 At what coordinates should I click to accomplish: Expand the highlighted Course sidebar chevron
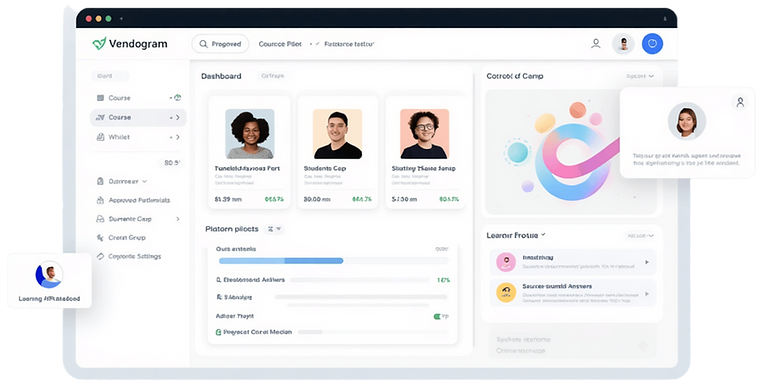pos(178,118)
